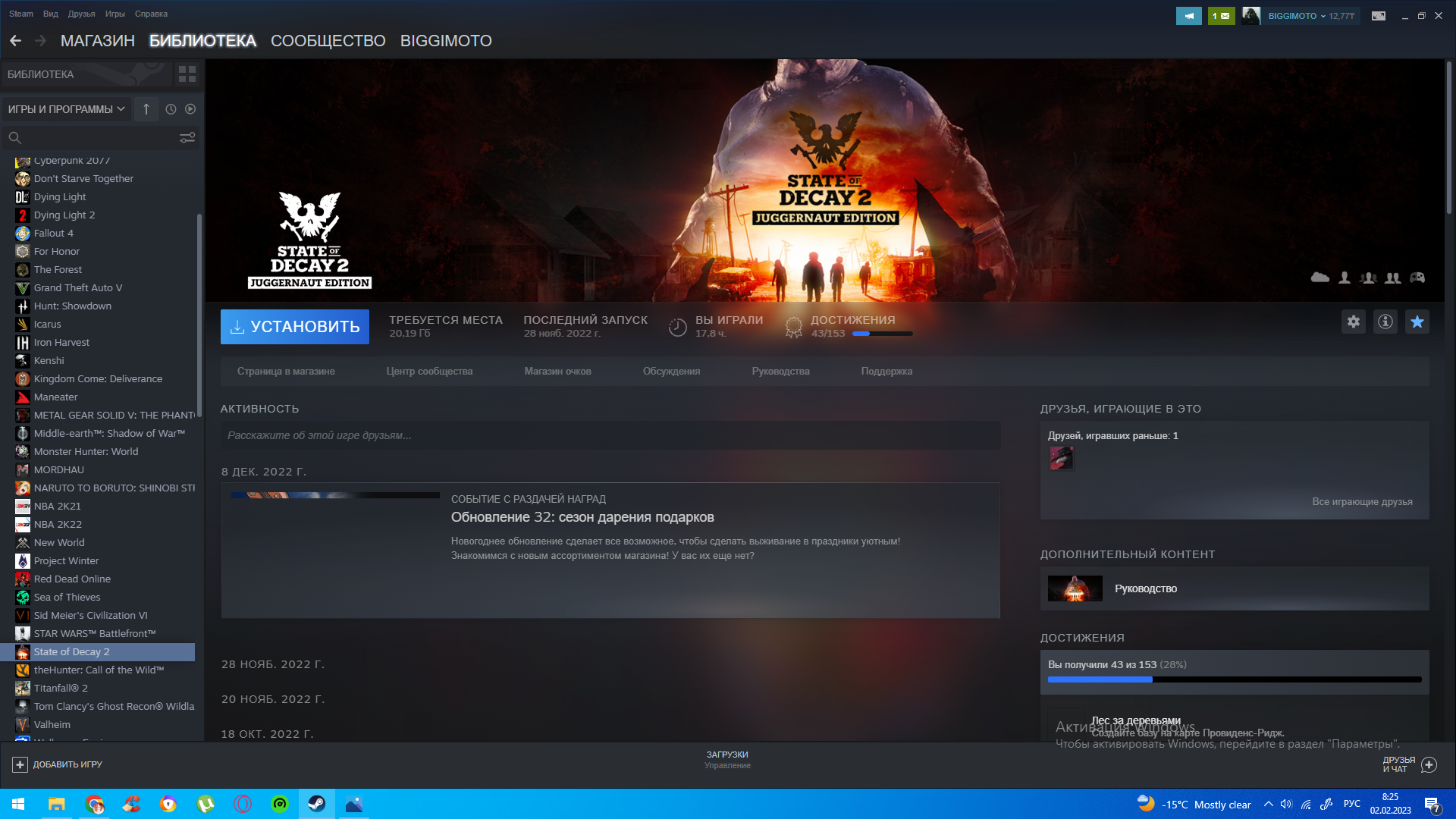Open Windows Start menu
This screenshot has width=1456, height=819.
tap(18, 804)
